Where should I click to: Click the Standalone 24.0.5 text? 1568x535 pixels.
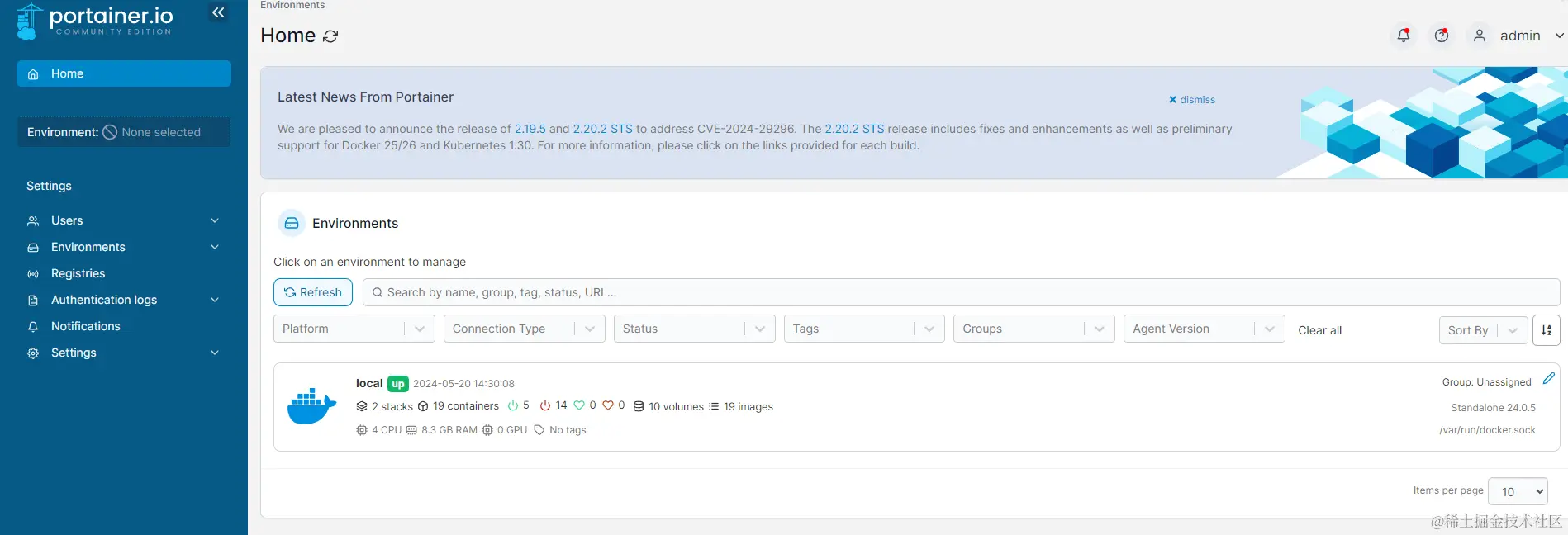coord(1494,408)
